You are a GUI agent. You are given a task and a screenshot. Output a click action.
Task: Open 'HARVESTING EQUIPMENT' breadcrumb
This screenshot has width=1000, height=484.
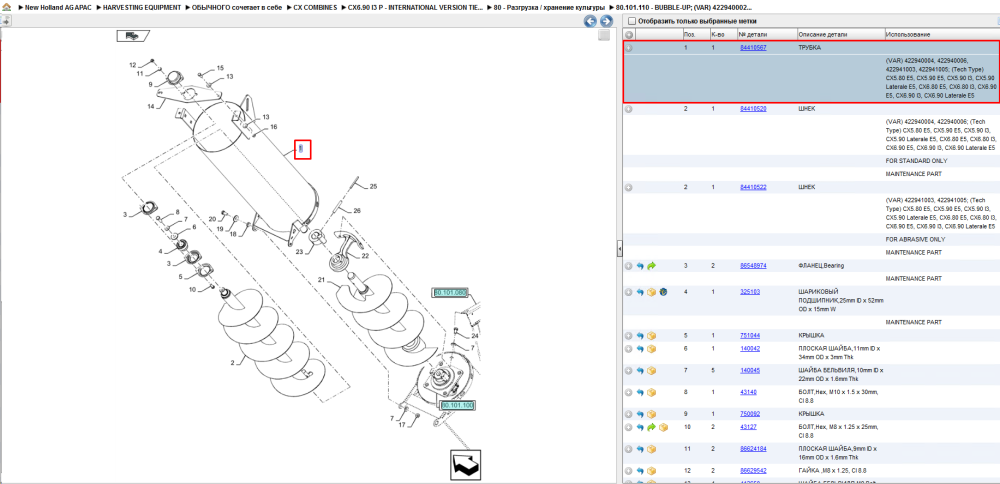tap(142, 8)
